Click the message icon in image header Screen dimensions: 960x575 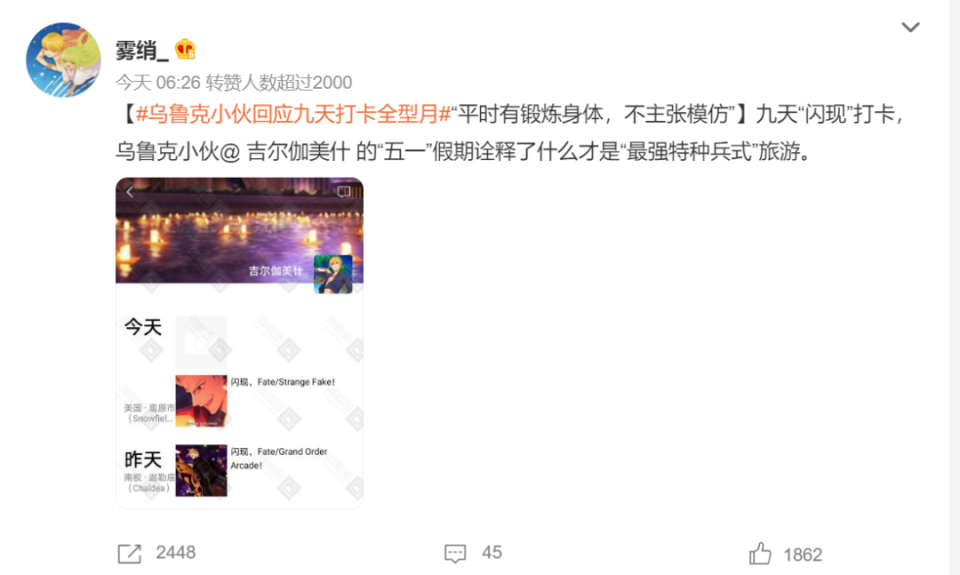[343, 192]
